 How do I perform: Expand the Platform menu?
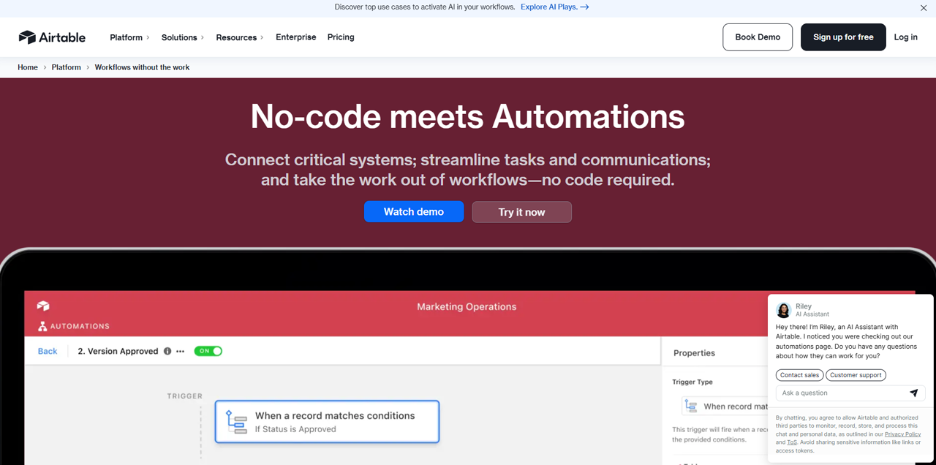click(x=130, y=37)
